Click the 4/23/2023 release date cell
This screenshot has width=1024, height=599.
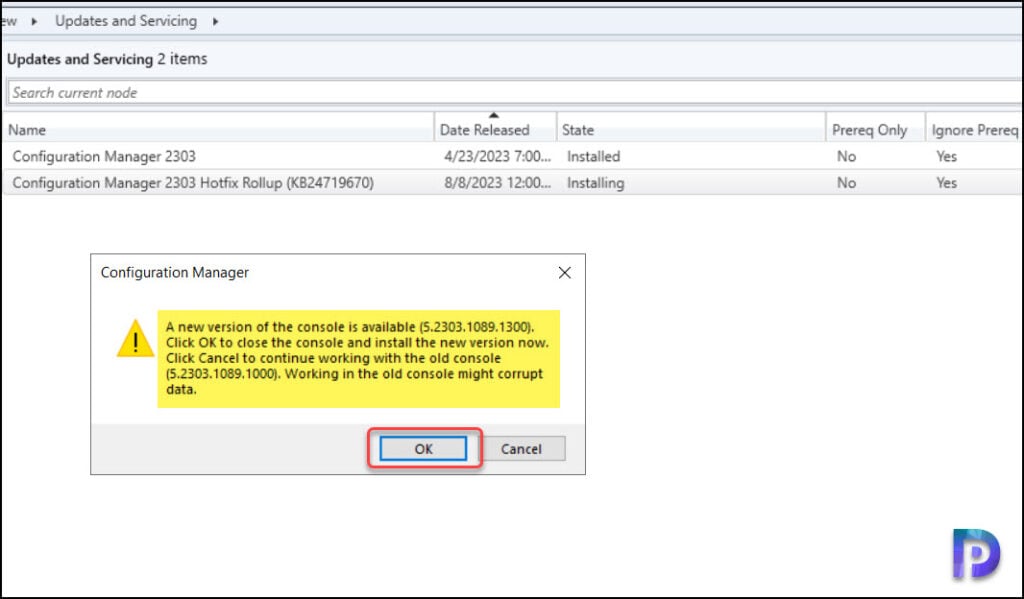(498, 156)
